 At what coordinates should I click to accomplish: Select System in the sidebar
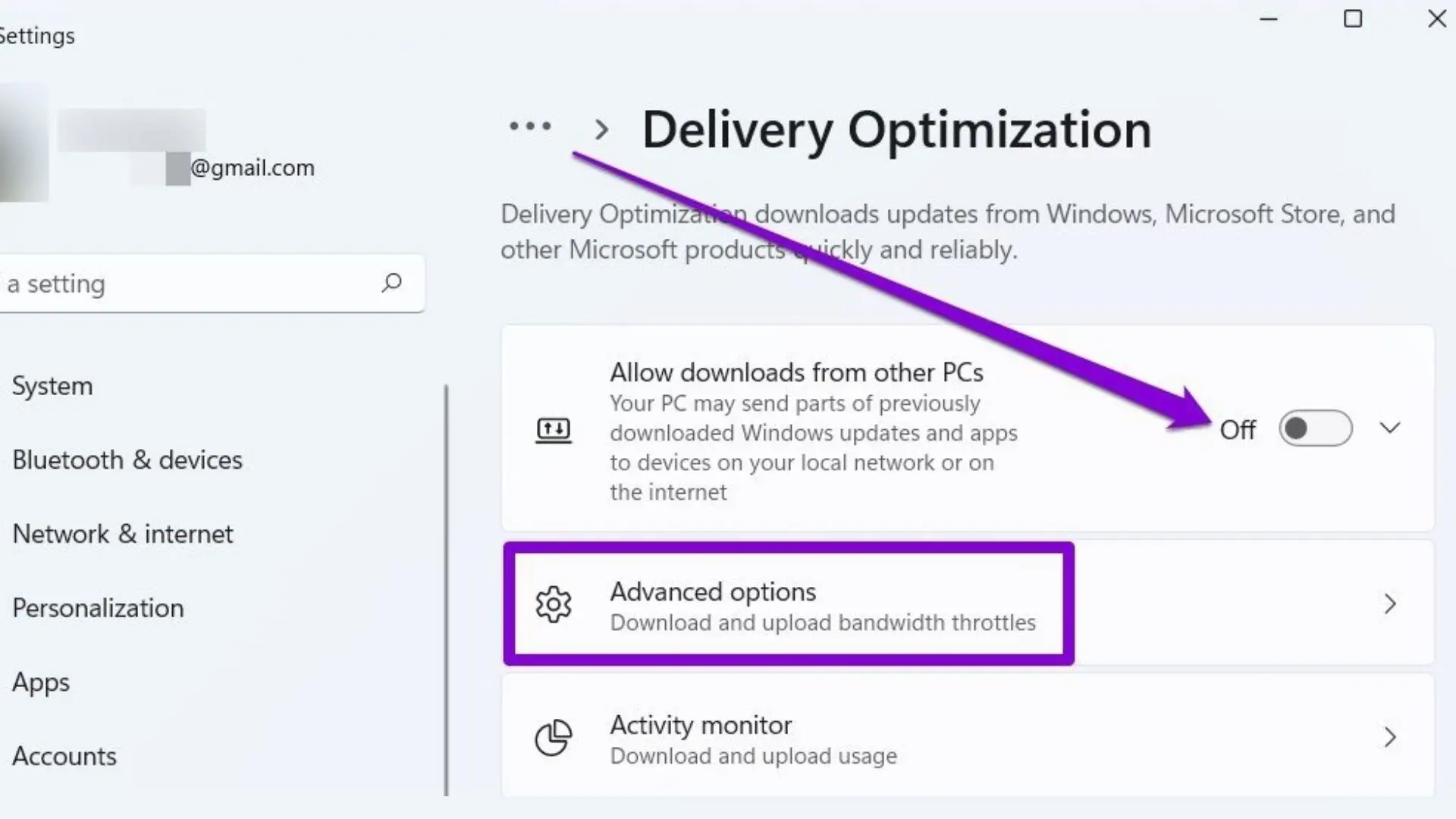pos(52,386)
